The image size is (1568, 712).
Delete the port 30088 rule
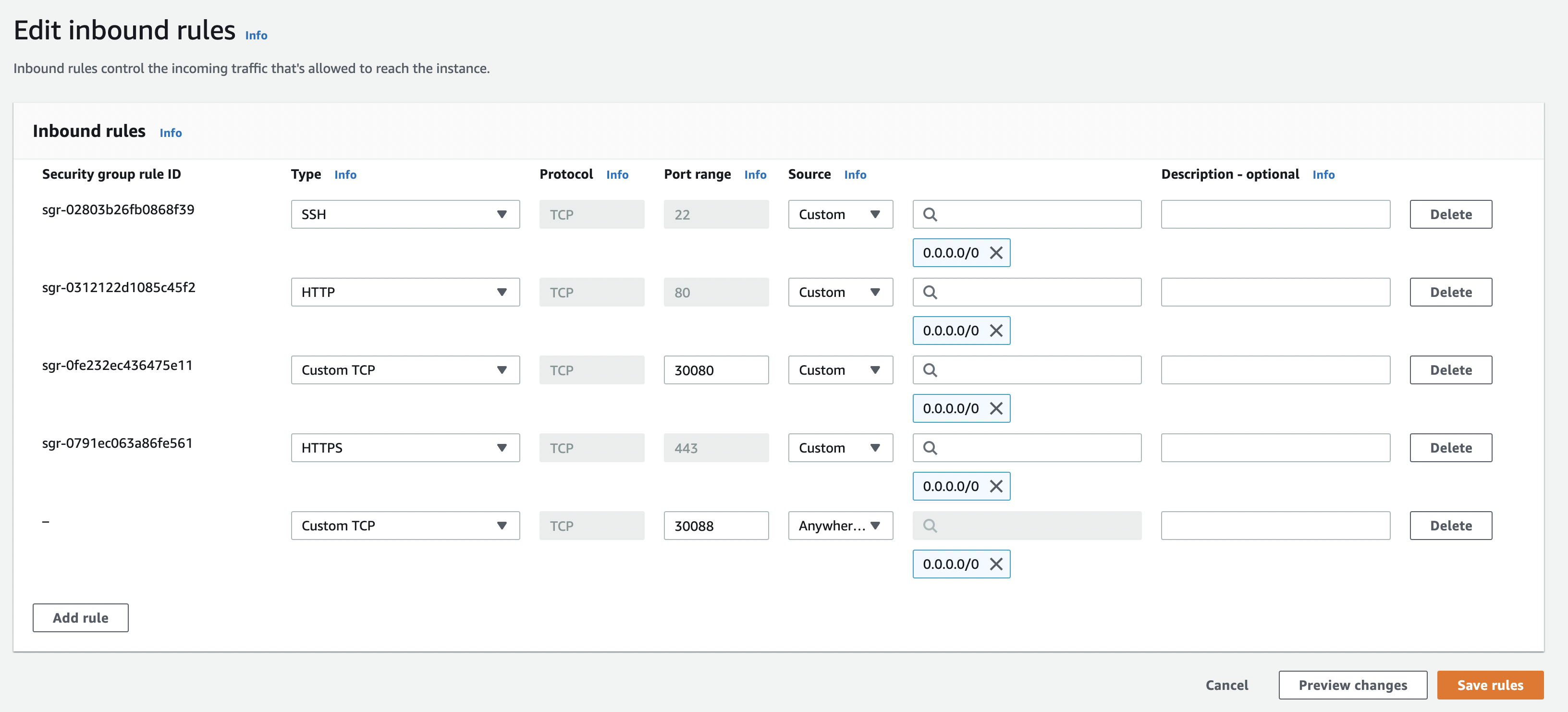1450,526
